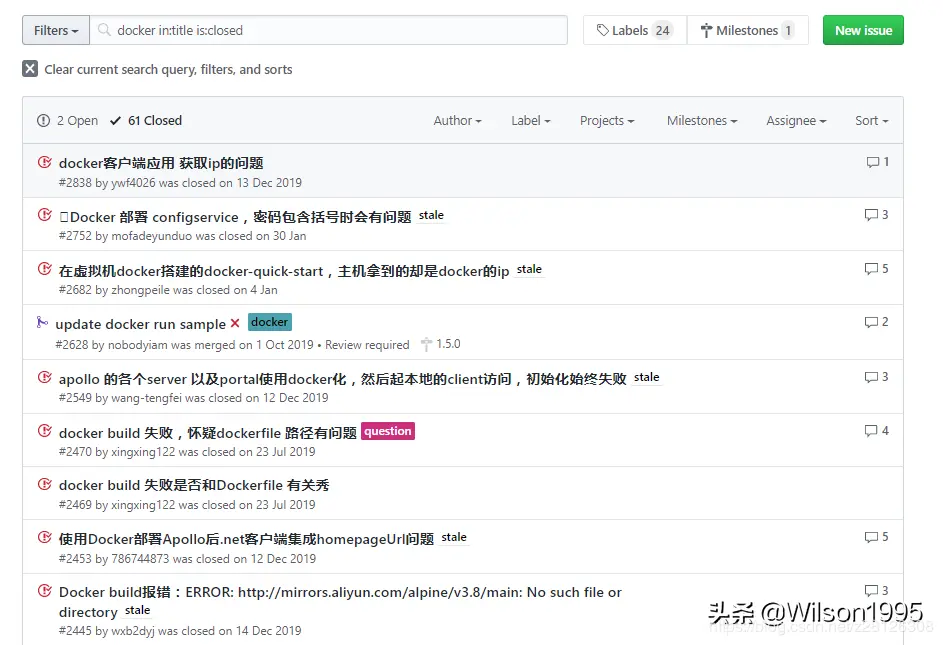Viewport: 943px width, 645px height.
Task: Open the Author filter dropdown
Action: tap(457, 120)
